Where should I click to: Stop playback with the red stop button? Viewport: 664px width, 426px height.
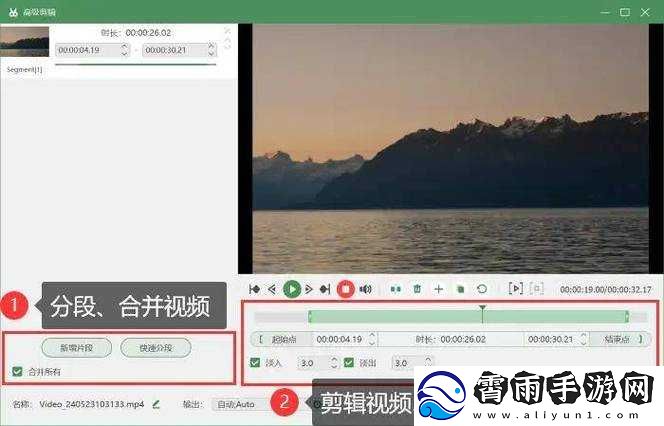(x=346, y=290)
